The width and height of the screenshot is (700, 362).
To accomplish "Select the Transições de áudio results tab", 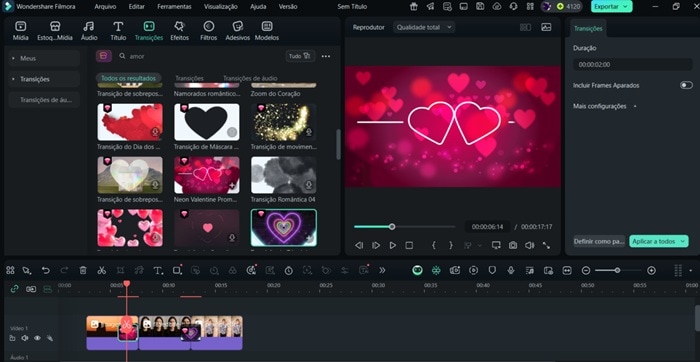I will [x=250, y=78].
